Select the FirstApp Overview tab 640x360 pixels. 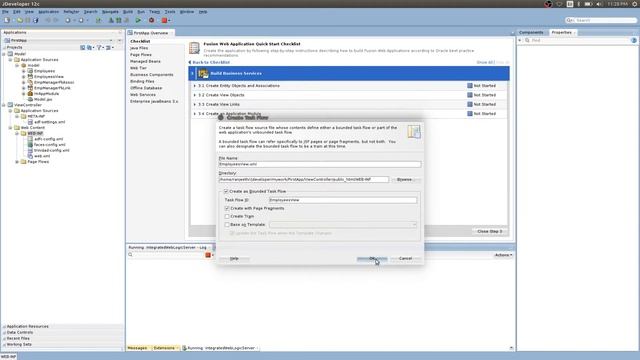tap(150, 33)
